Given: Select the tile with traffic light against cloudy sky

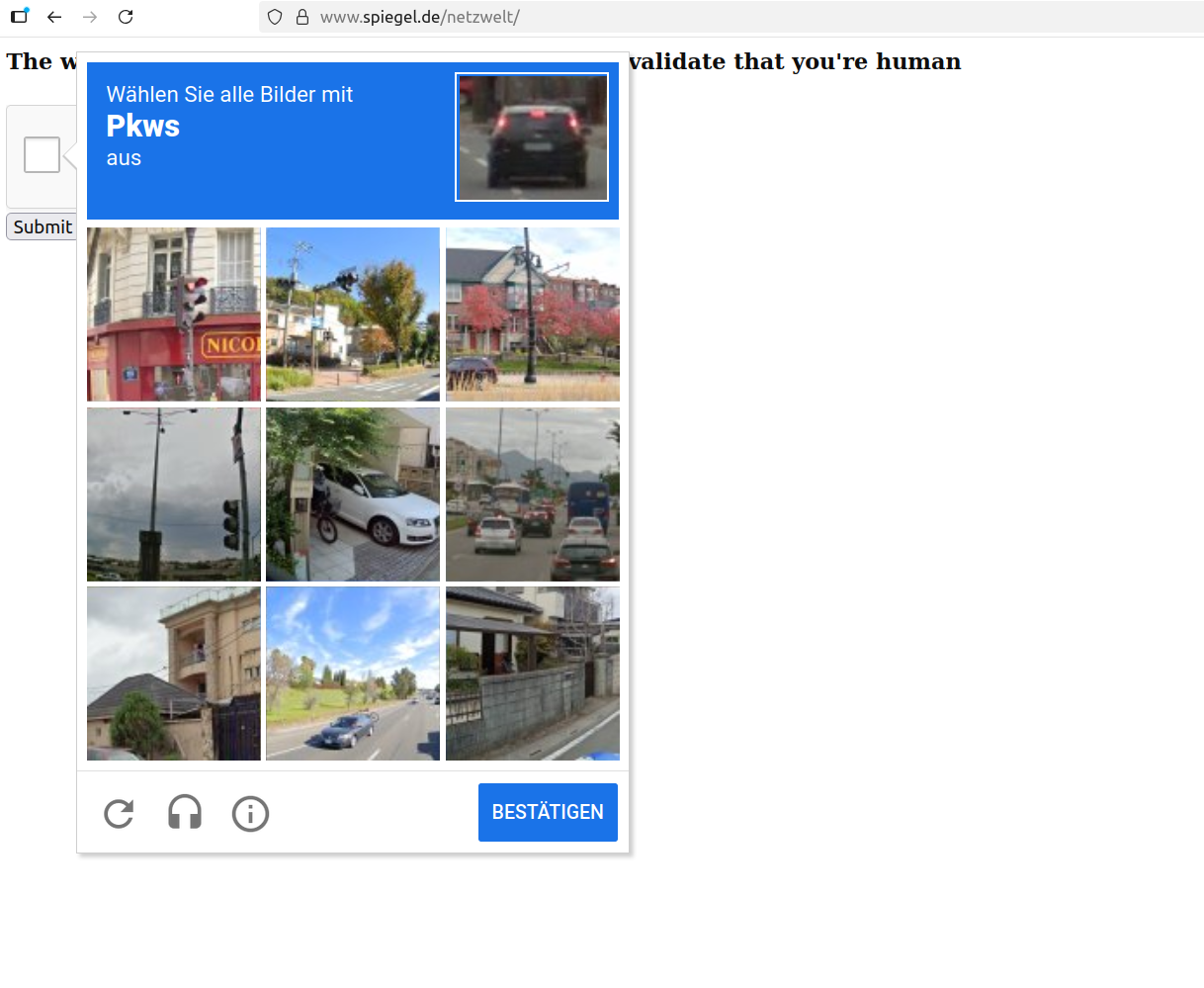Looking at the screenshot, I should tap(174, 494).
